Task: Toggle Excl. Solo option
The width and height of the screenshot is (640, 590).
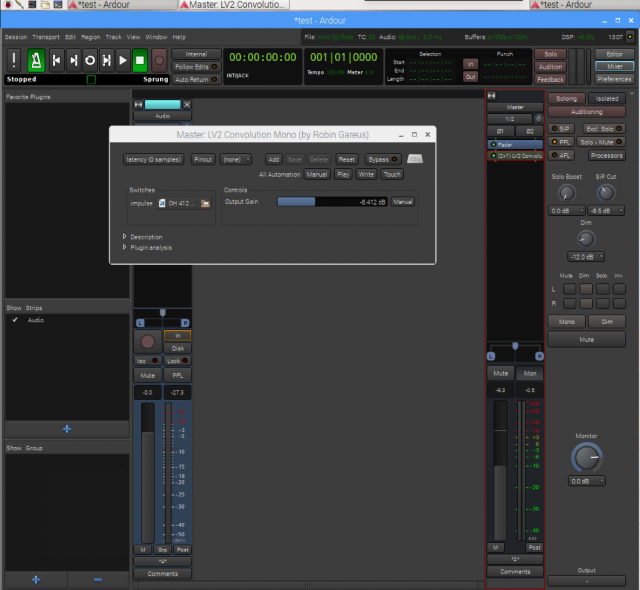Action: point(604,129)
